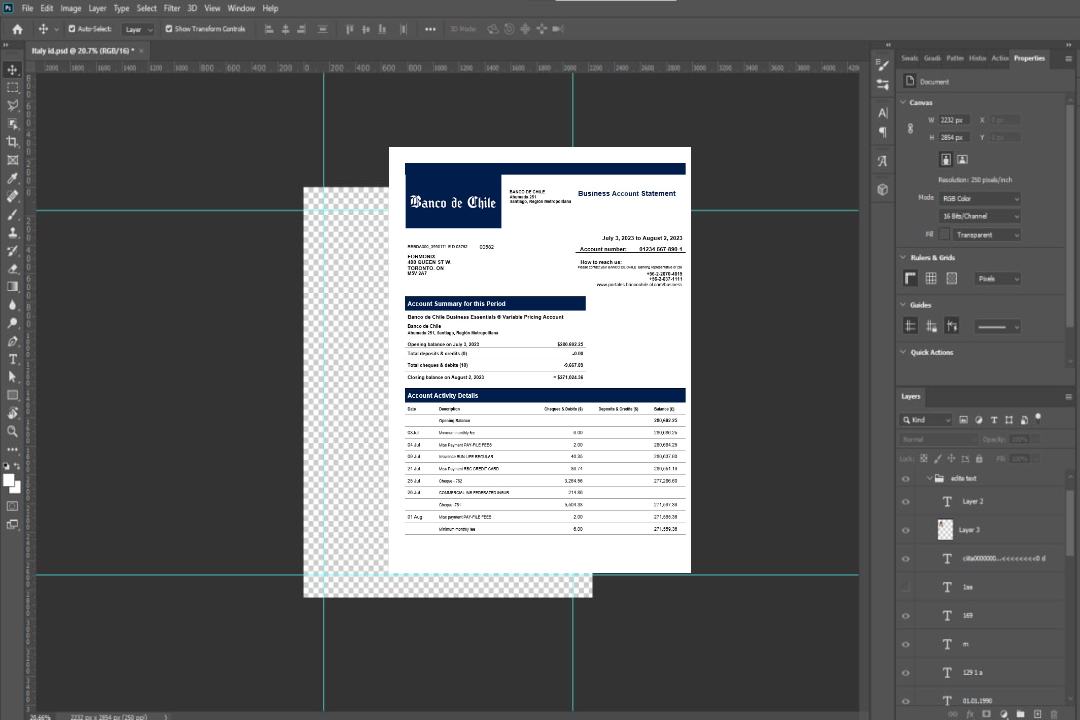Click the delete layer trash icon
This screenshot has width=1080, height=720.
click(1055, 714)
